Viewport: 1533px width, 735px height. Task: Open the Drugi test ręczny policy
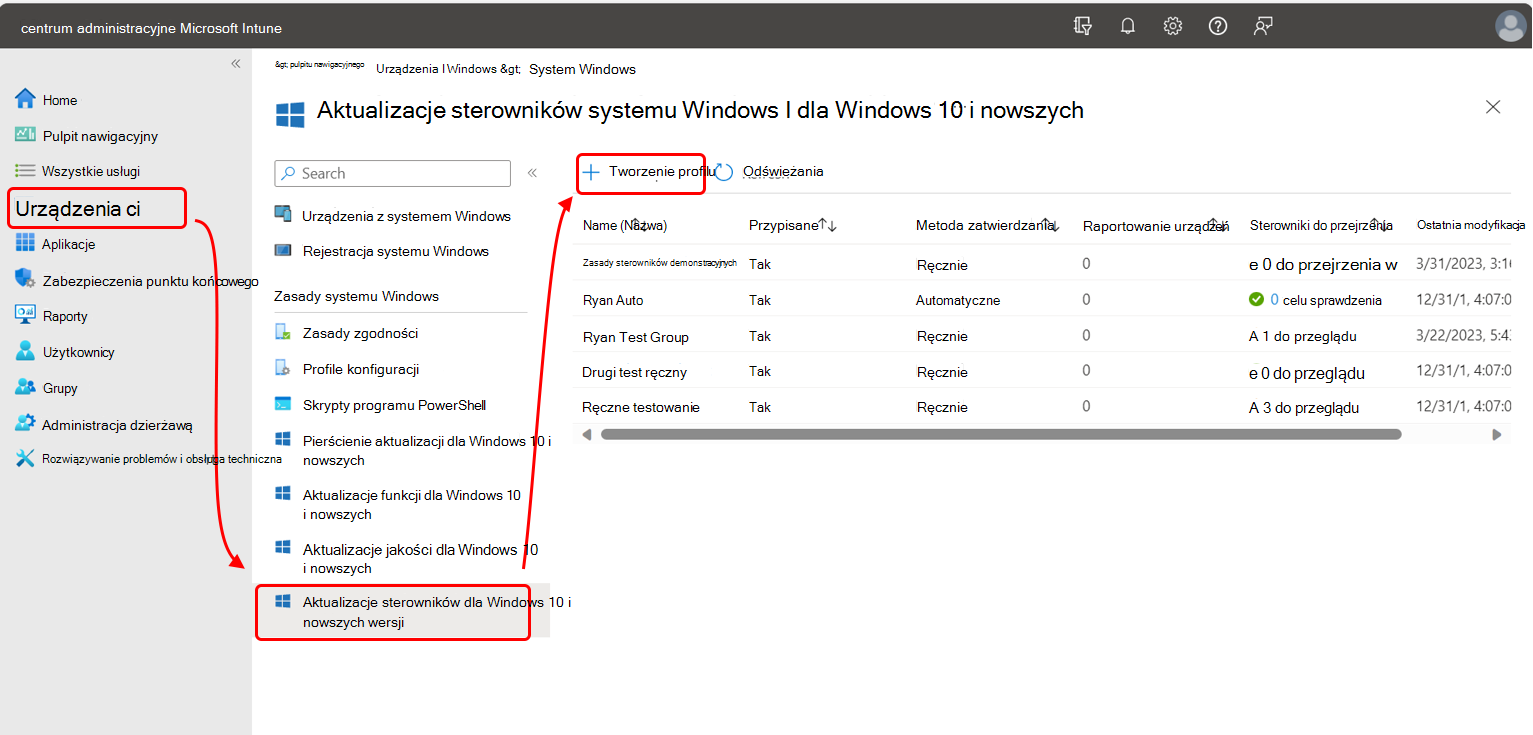point(634,372)
